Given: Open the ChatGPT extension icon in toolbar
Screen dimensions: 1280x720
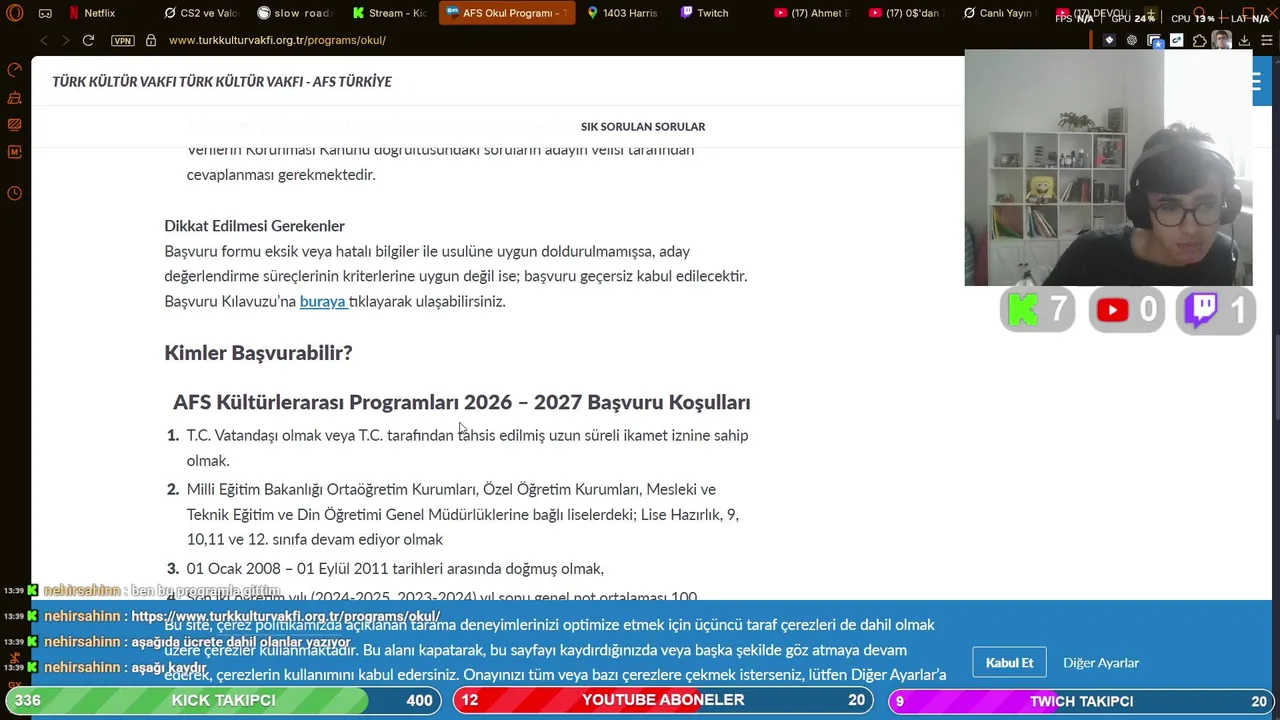Looking at the screenshot, I should click(x=1132, y=40).
